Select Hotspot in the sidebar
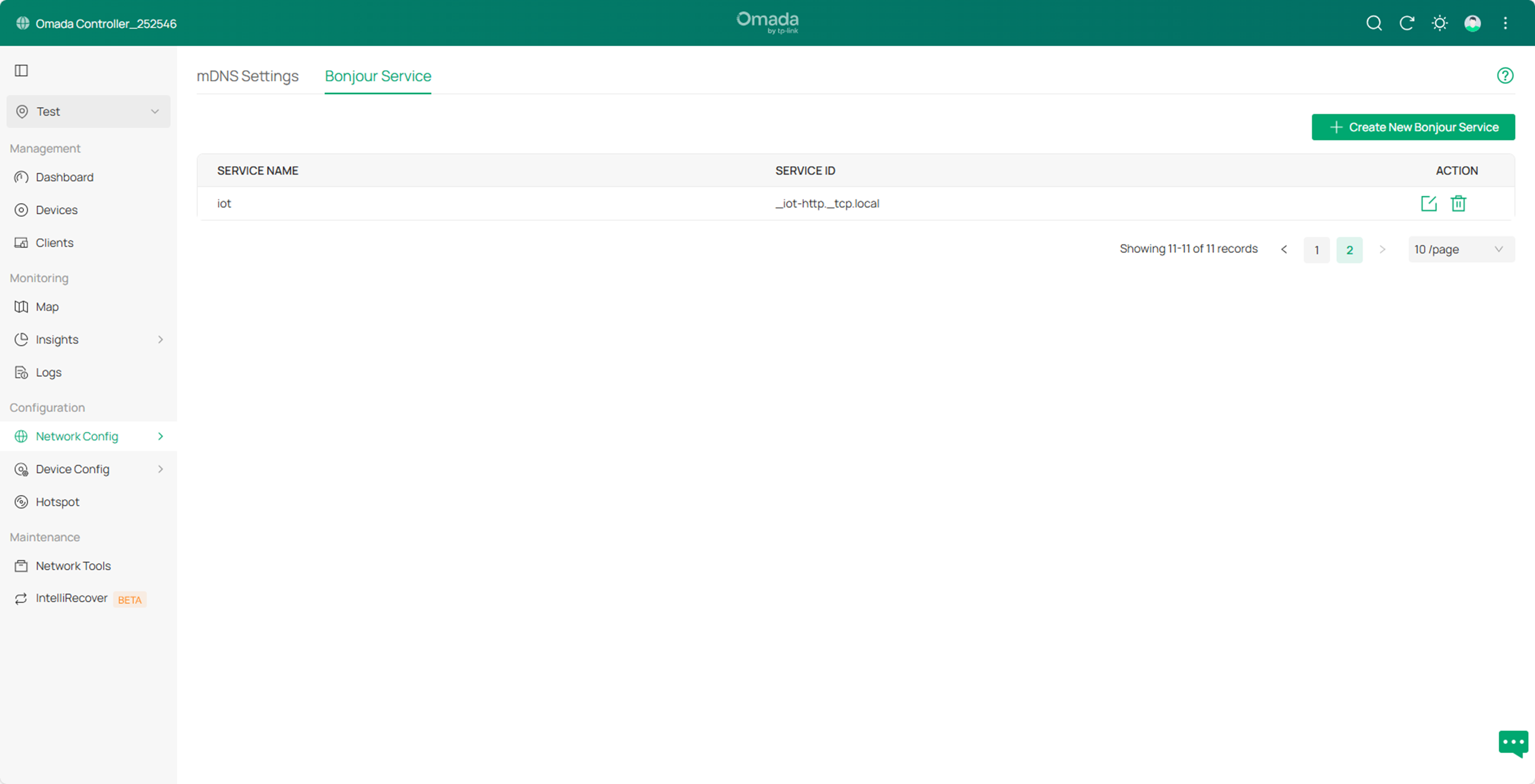This screenshot has height=784, width=1535. point(57,501)
